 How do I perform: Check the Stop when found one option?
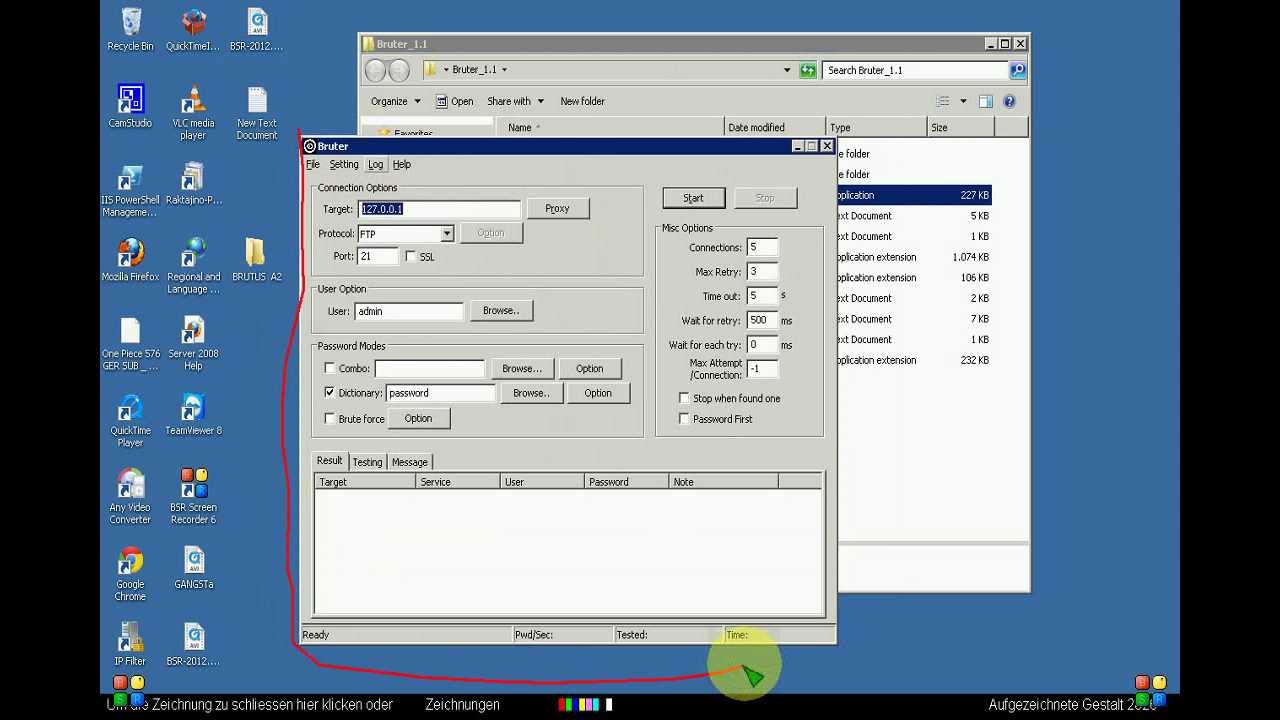click(x=684, y=398)
